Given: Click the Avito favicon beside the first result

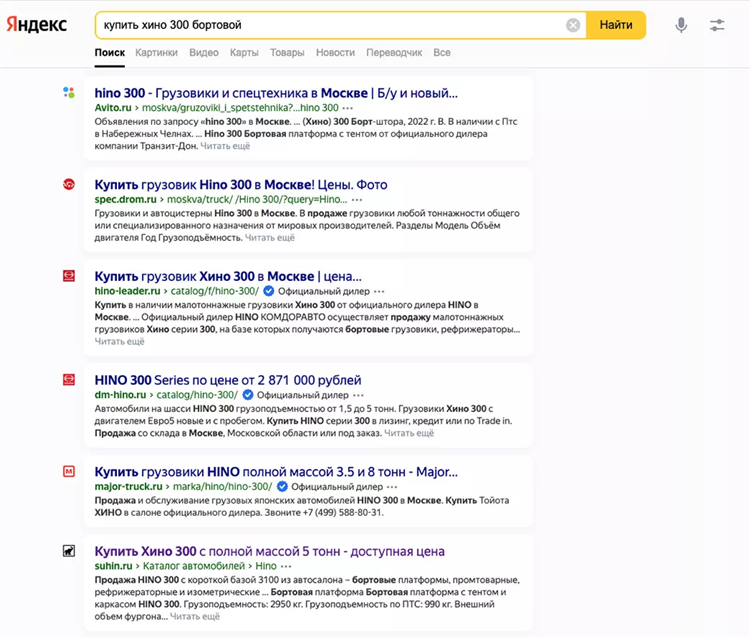Looking at the screenshot, I should pyautogui.click(x=69, y=92).
